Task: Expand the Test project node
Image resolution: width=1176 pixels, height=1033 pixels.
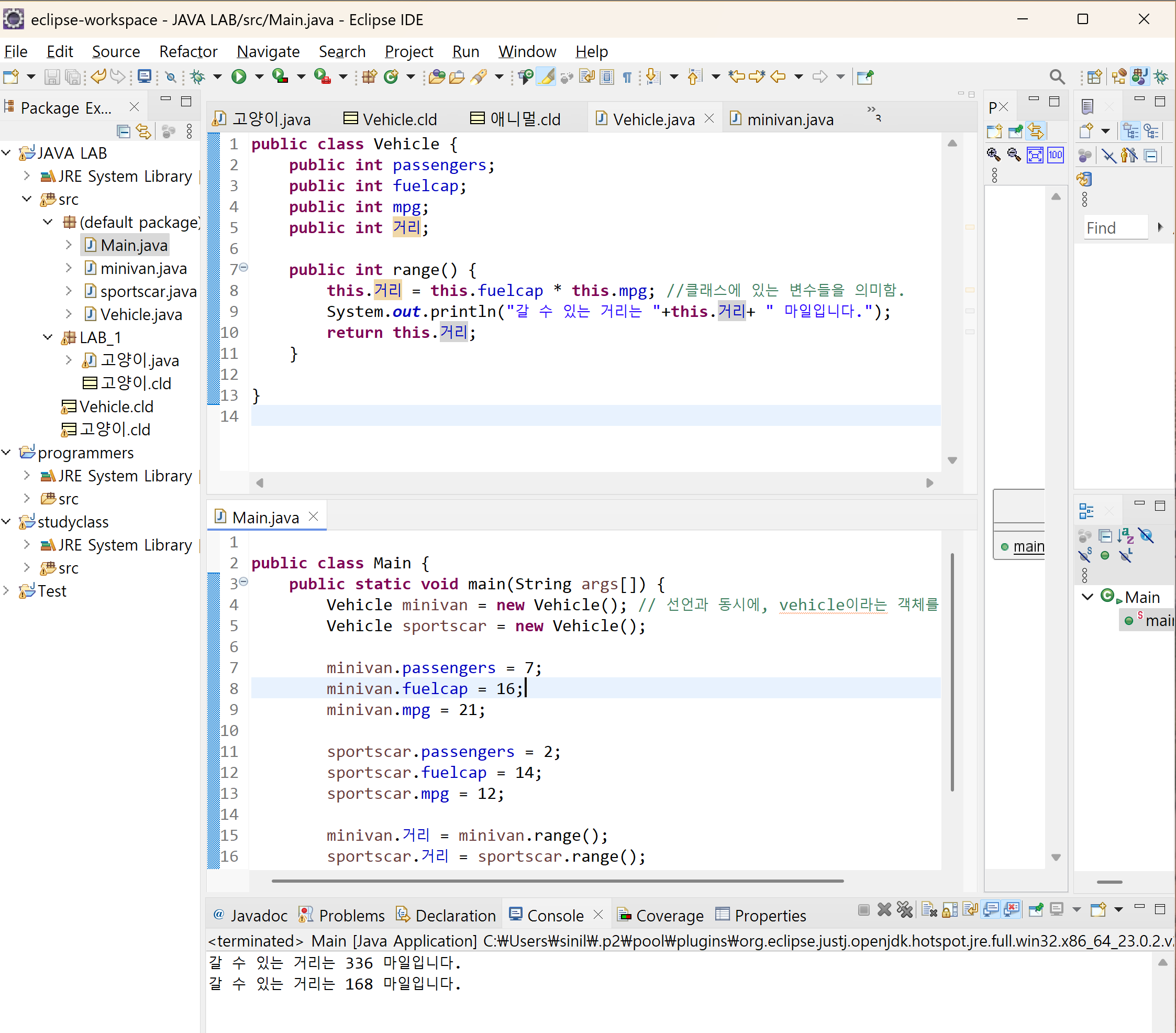Action: tap(7, 591)
